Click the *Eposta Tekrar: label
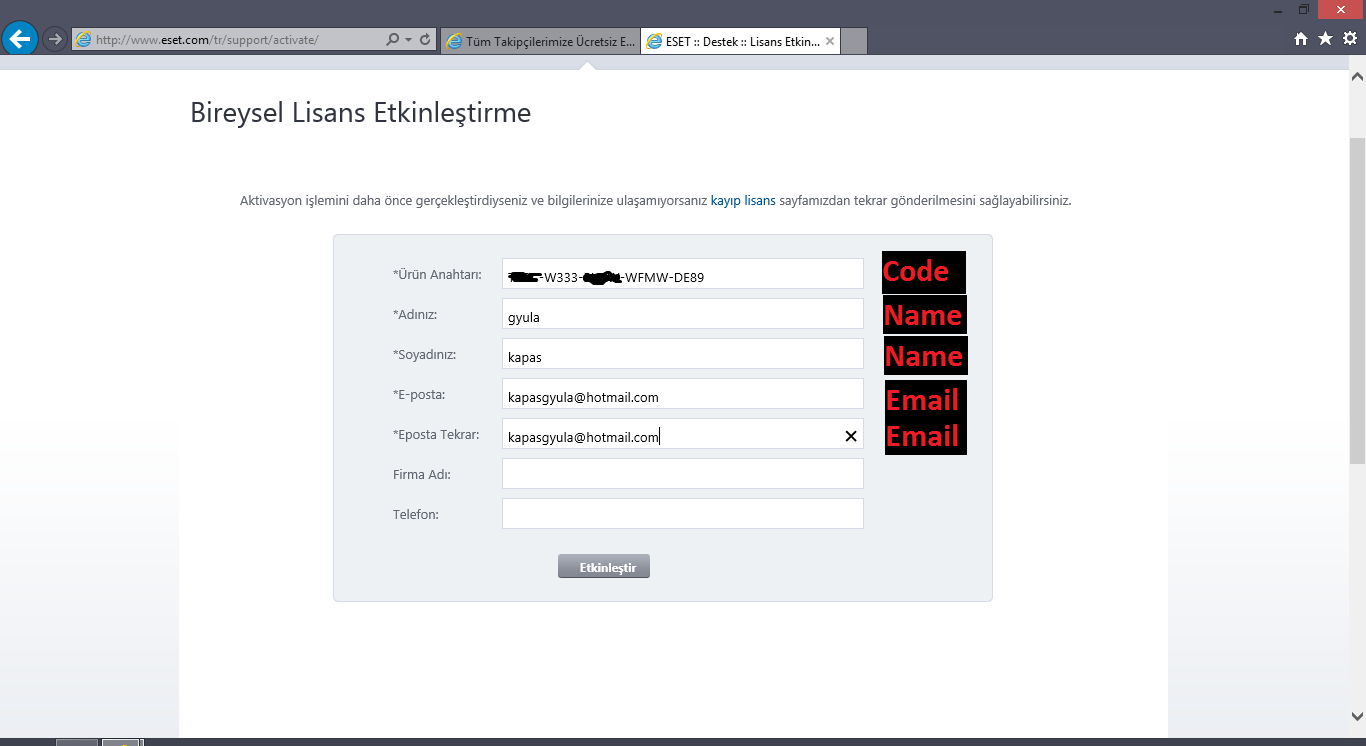This screenshot has width=1366, height=746. [x=436, y=434]
